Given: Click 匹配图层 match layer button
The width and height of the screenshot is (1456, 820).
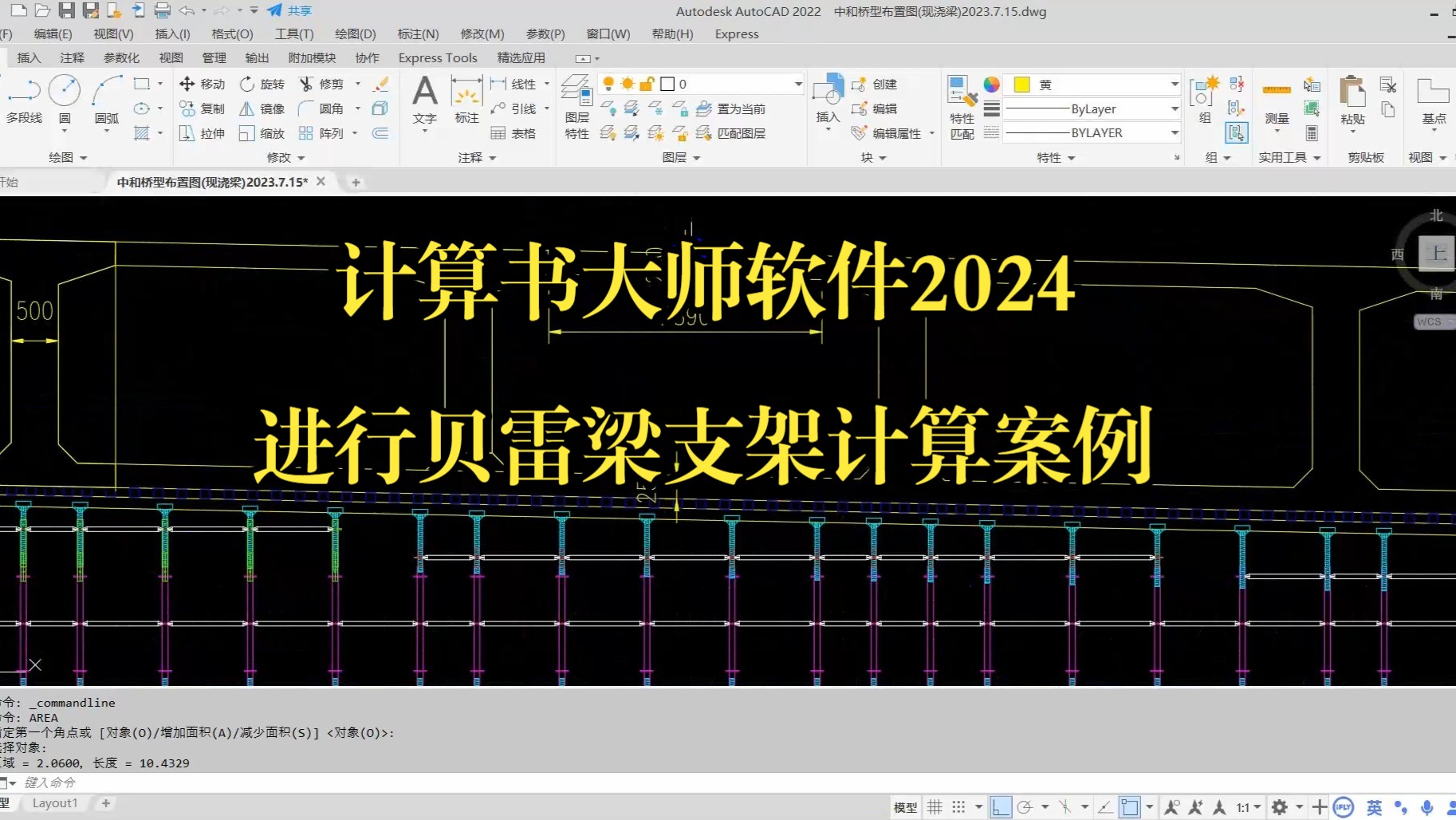Looking at the screenshot, I should click(x=730, y=133).
